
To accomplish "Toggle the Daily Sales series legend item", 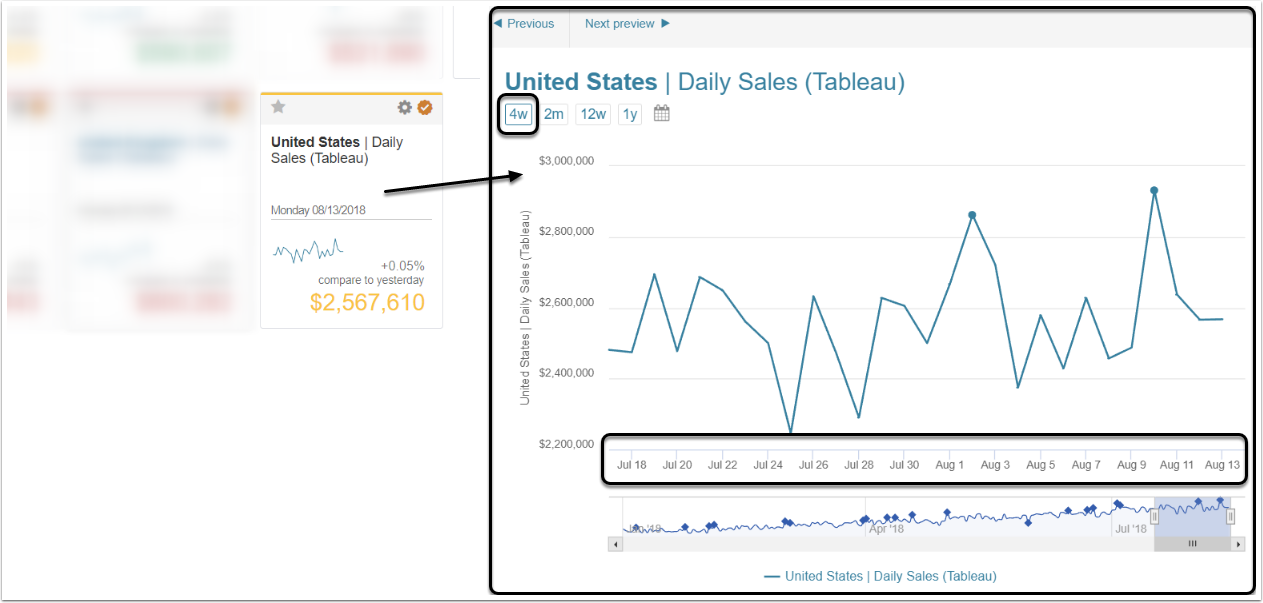I will pyautogui.click(x=880, y=576).
